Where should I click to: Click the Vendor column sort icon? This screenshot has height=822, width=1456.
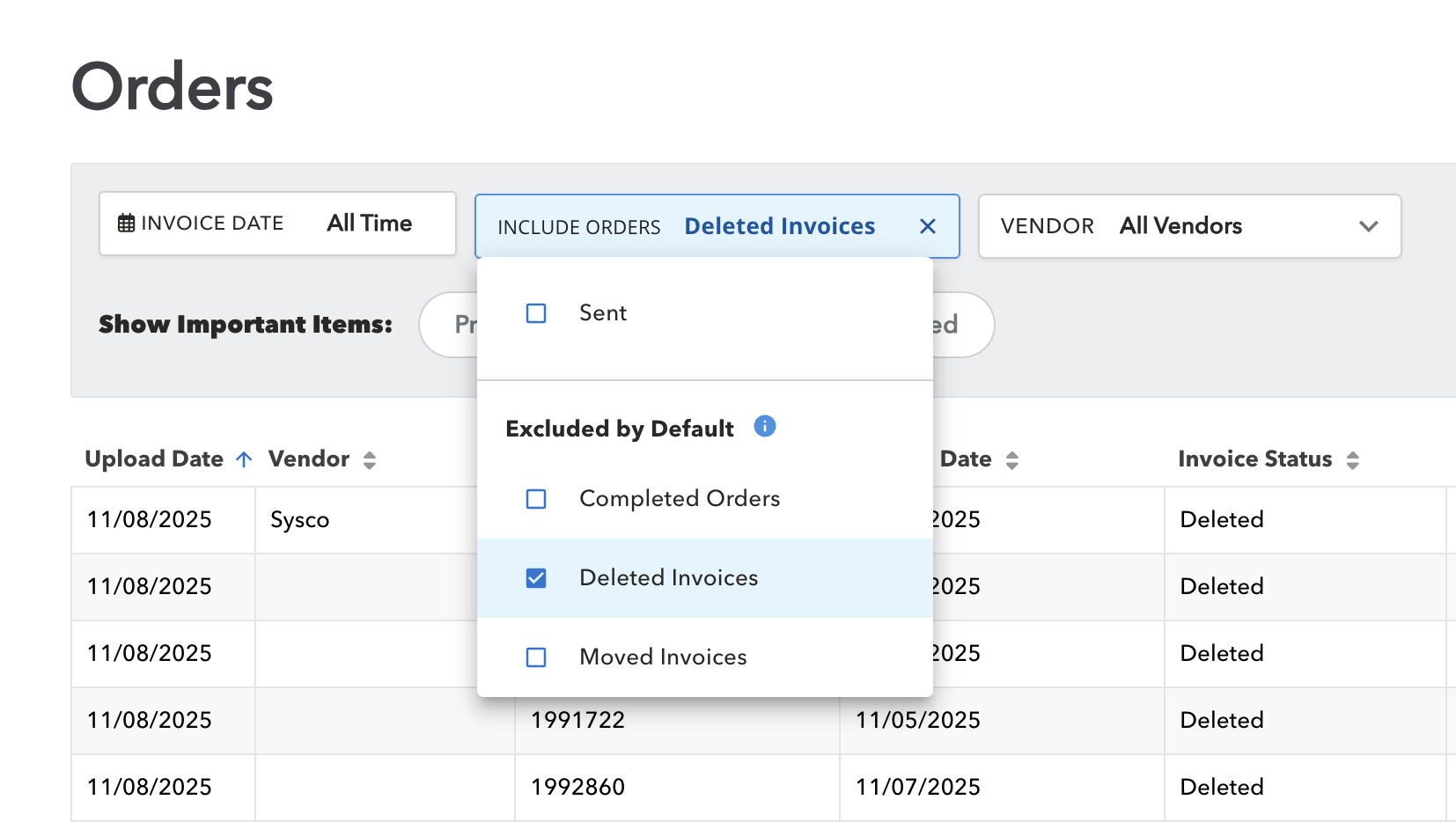point(370,460)
